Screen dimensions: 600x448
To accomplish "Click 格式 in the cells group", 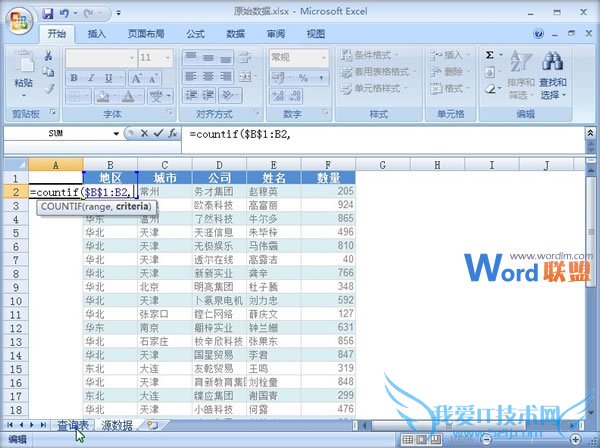I will point(449,89).
